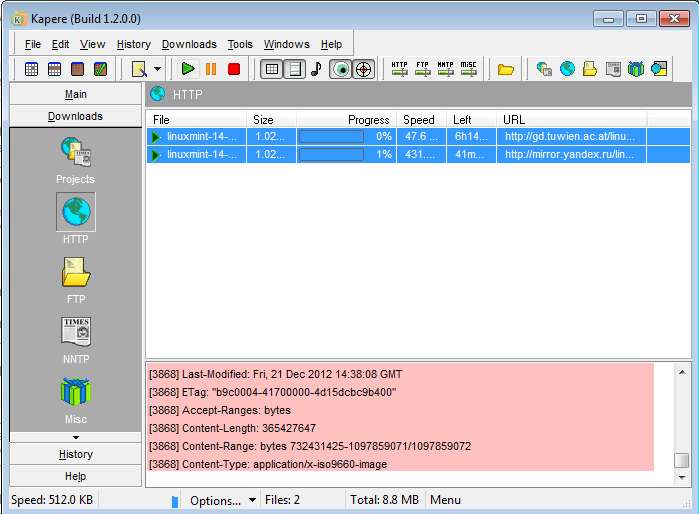Screen dimensions: 699x514
Task: Click the Content-Length log line
Action: (x=232, y=428)
